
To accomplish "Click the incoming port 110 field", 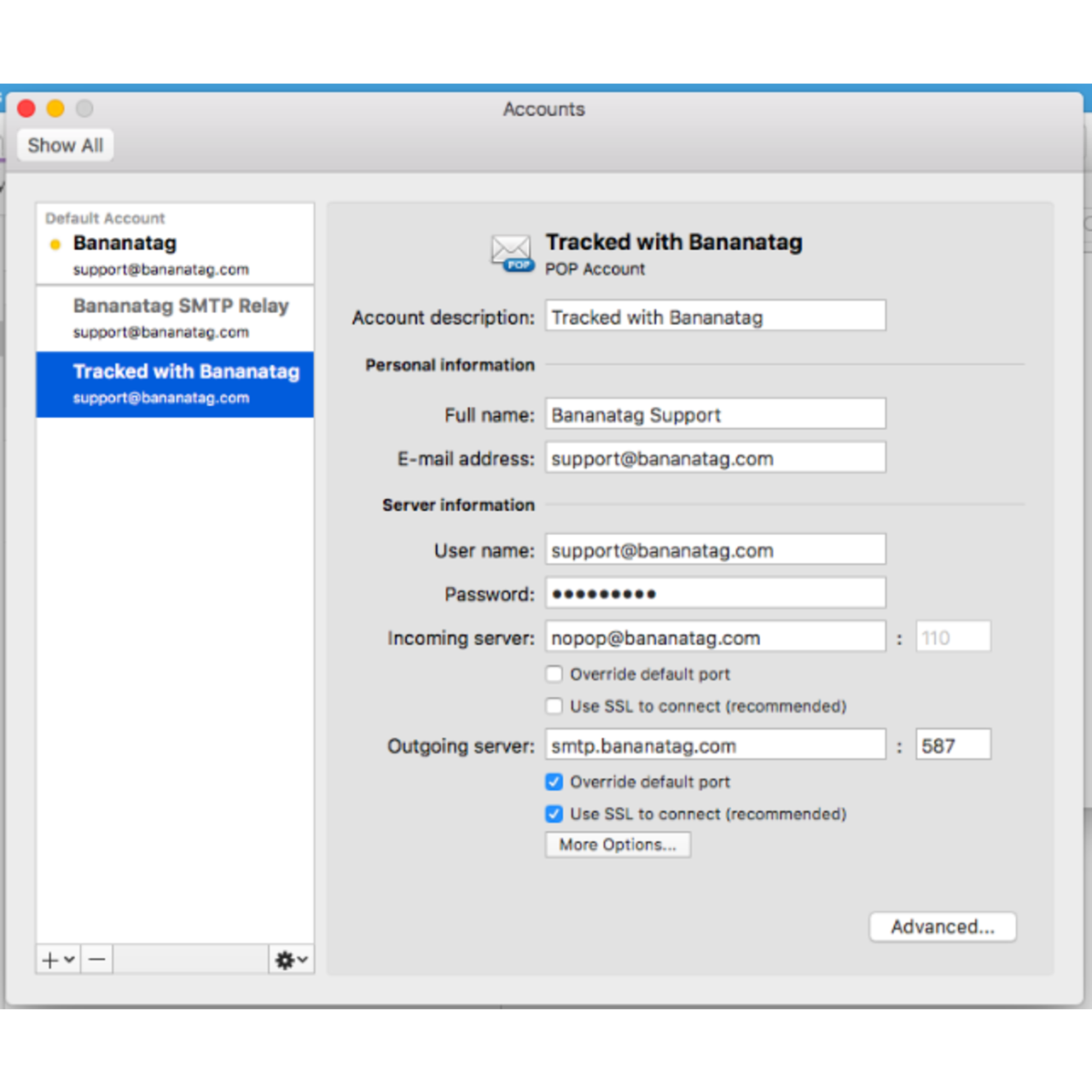I will (x=954, y=636).
